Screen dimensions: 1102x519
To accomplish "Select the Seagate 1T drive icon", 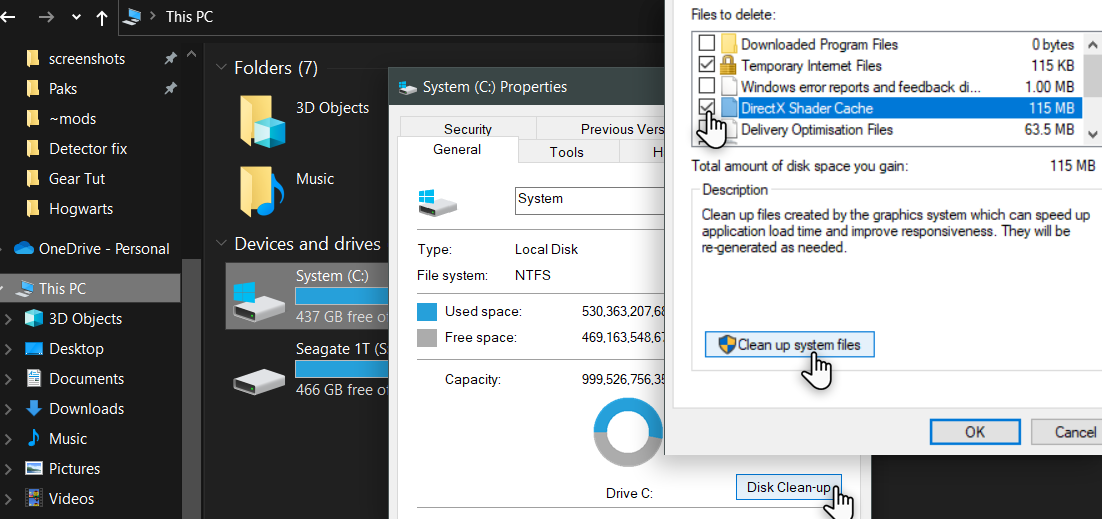I will [x=259, y=379].
